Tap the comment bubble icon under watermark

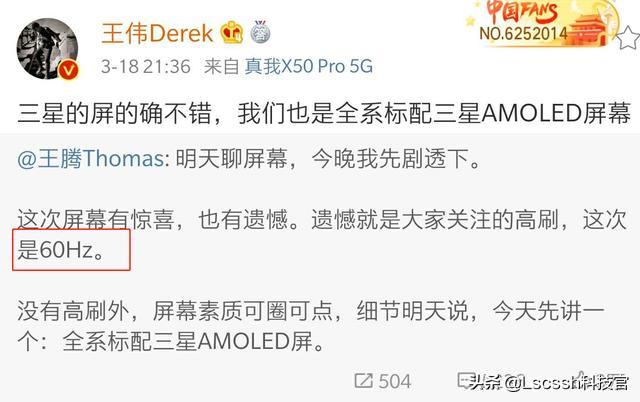(x=466, y=381)
